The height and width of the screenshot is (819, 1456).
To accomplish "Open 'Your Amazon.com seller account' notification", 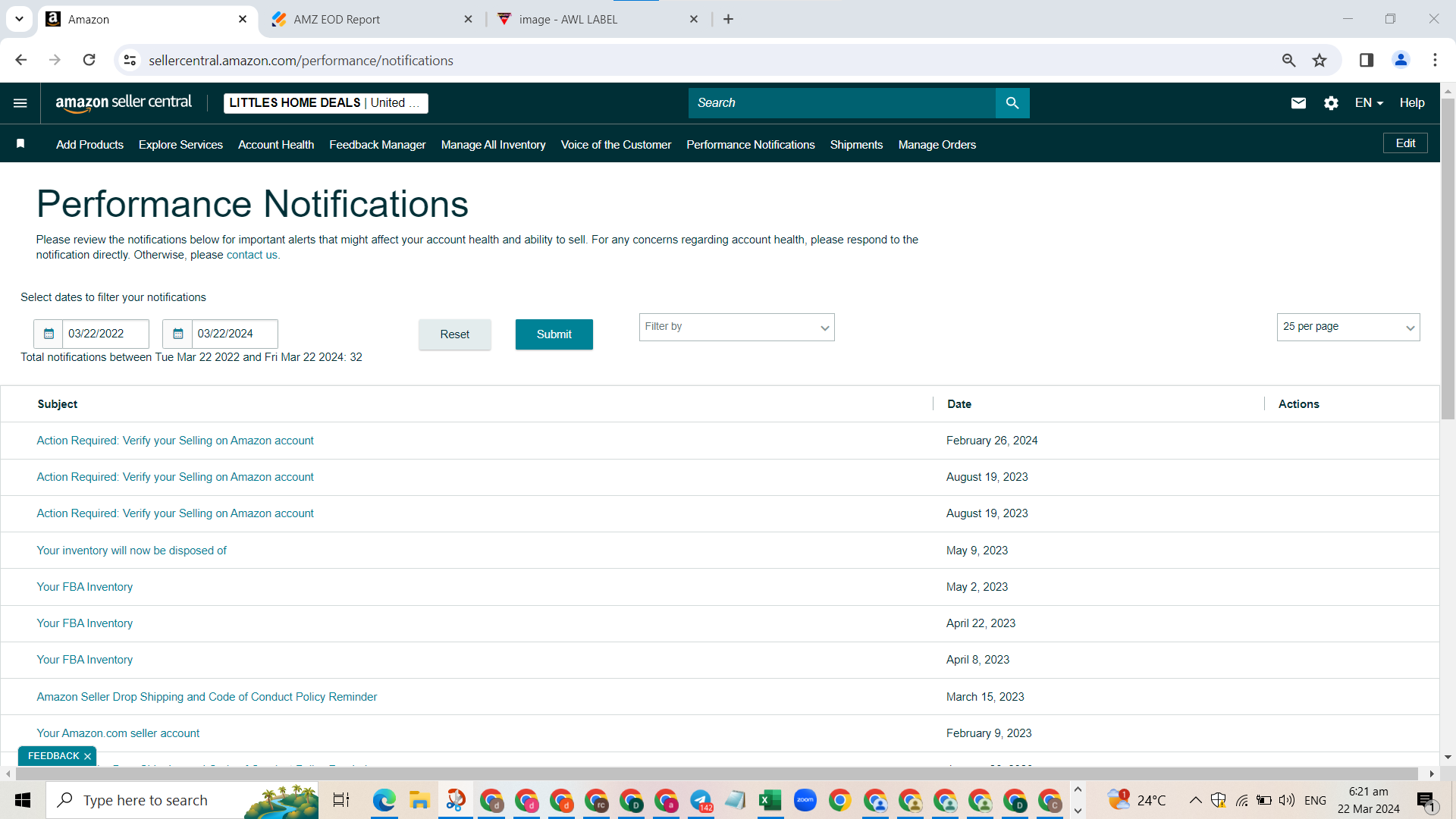I will pyautogui.click(x=118, y=733).
